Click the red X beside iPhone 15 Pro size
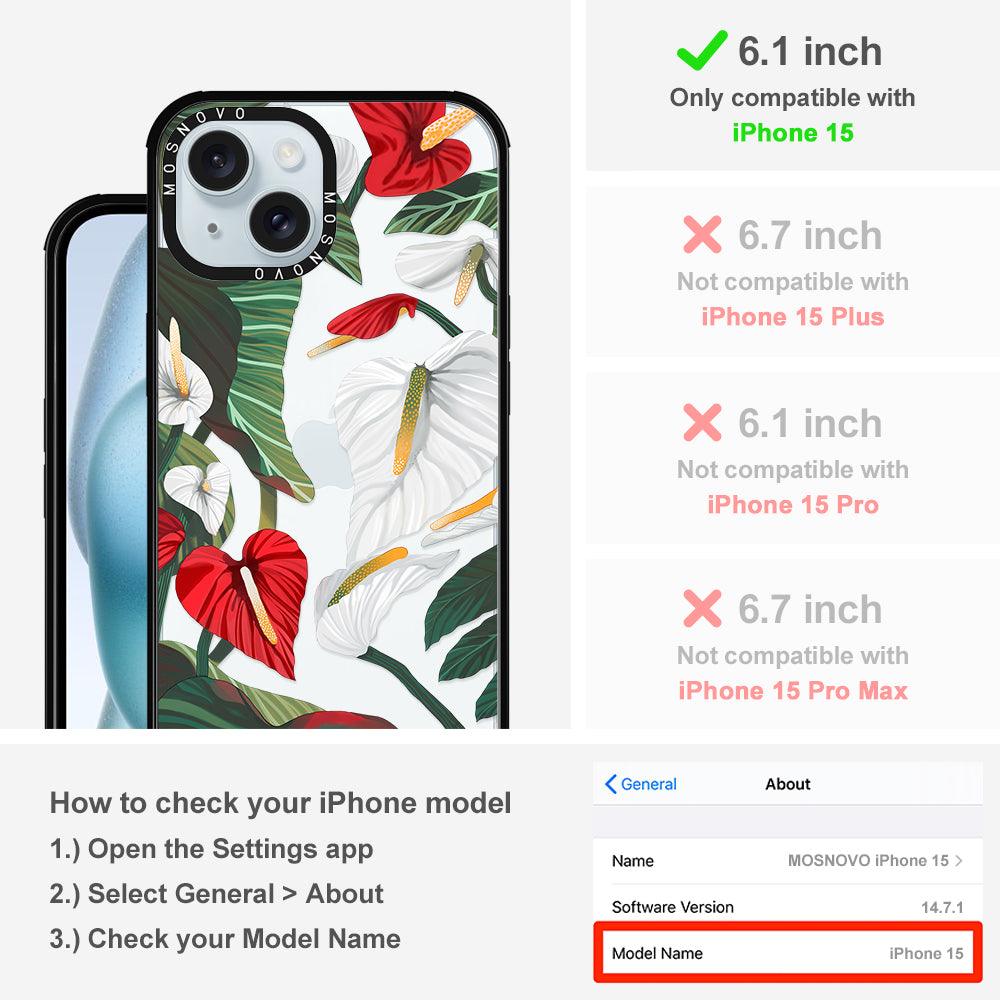 click(x=702, y=422)
